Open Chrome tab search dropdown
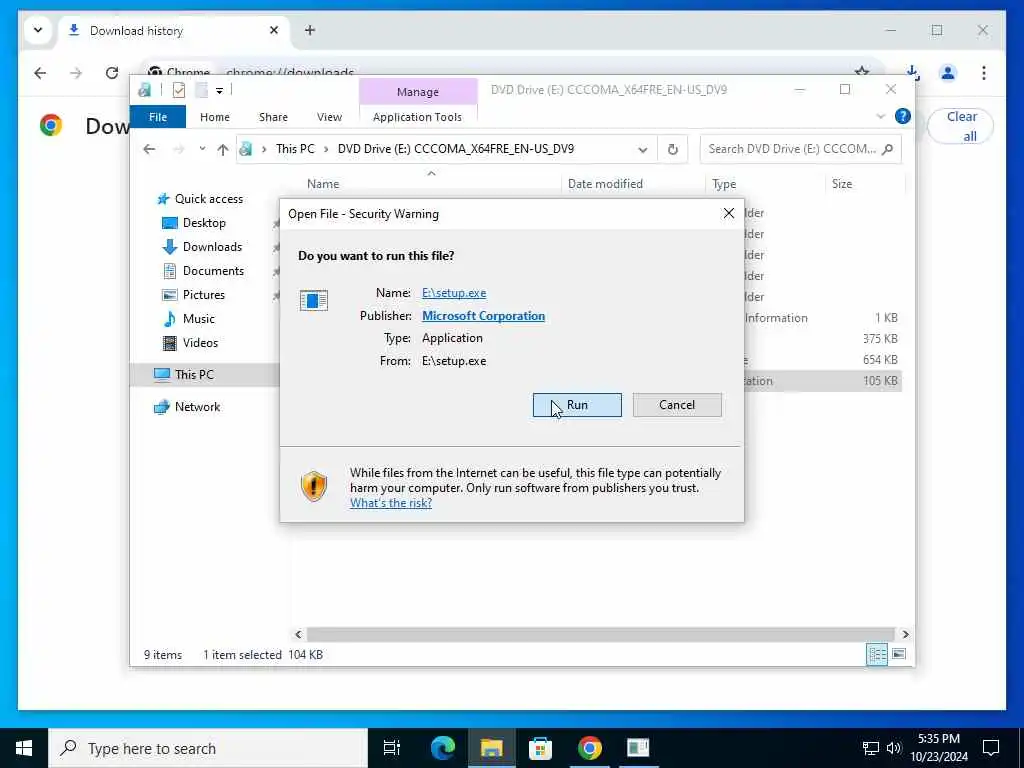The height and width of the screenshot is (768, 1024). (38, 30)
